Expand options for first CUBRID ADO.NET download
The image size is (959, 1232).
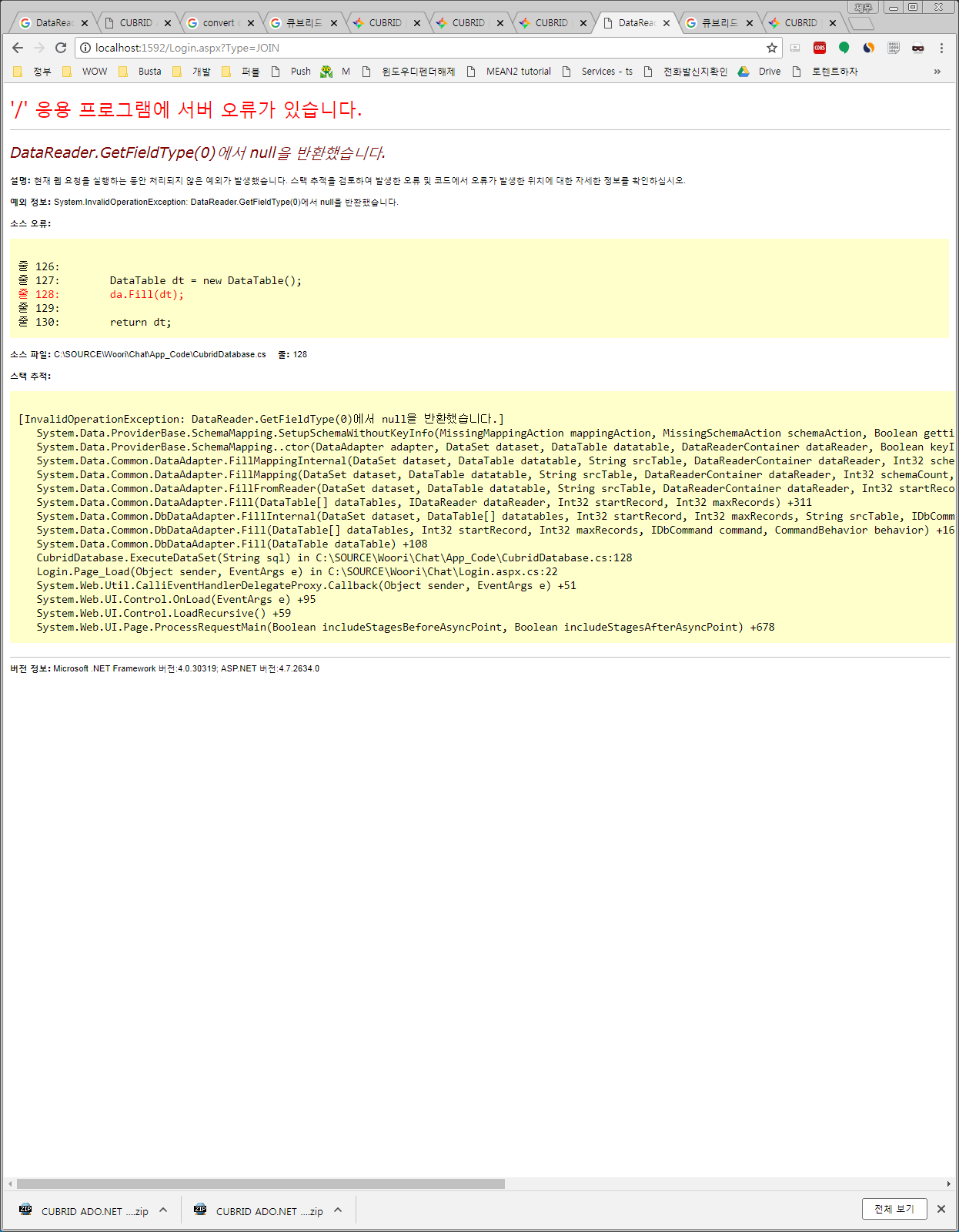tap(163, 1210)
